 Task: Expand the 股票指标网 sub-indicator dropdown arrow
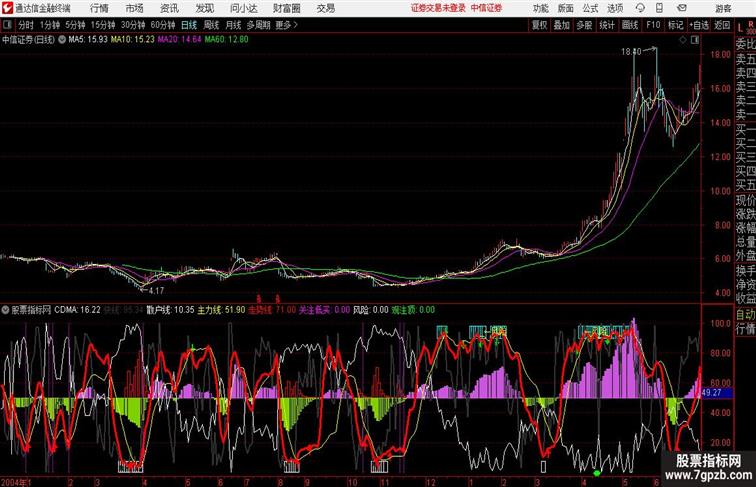pyautogui.click(x=5, y=310)
